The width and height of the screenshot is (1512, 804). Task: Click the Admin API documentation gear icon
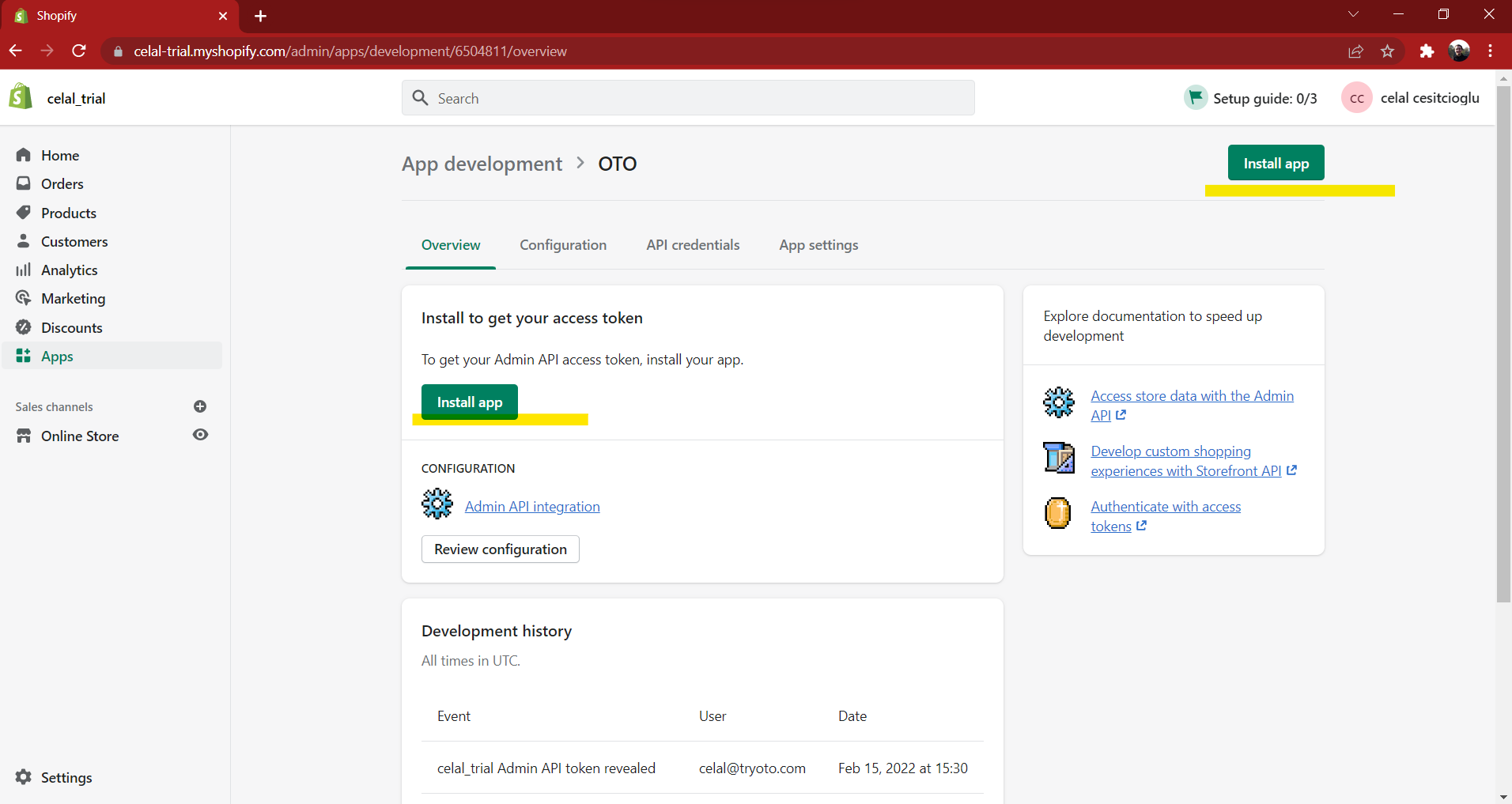[x=1058, y=402]
